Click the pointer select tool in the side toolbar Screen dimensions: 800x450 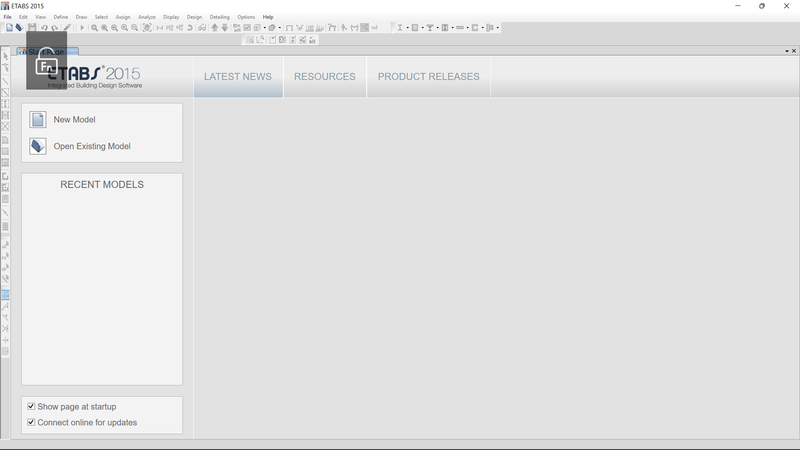6,56
